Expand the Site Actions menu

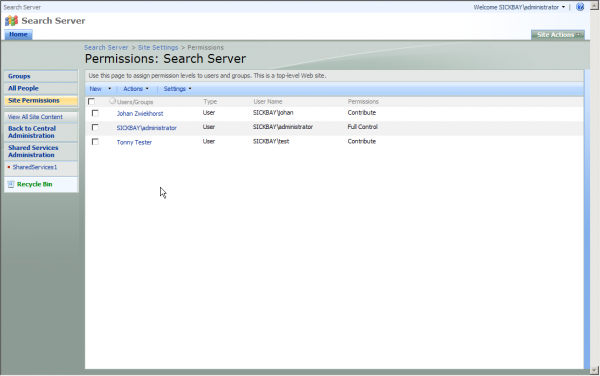tap(558, 35)
